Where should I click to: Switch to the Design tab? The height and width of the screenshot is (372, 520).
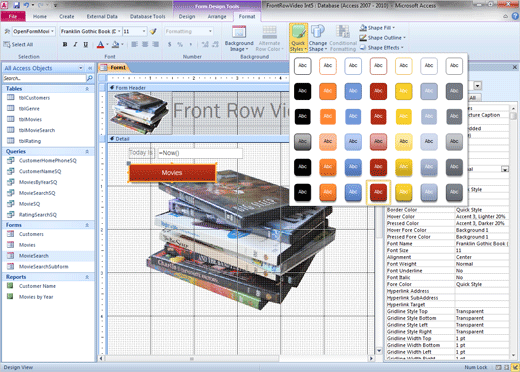tap(187, 16)
